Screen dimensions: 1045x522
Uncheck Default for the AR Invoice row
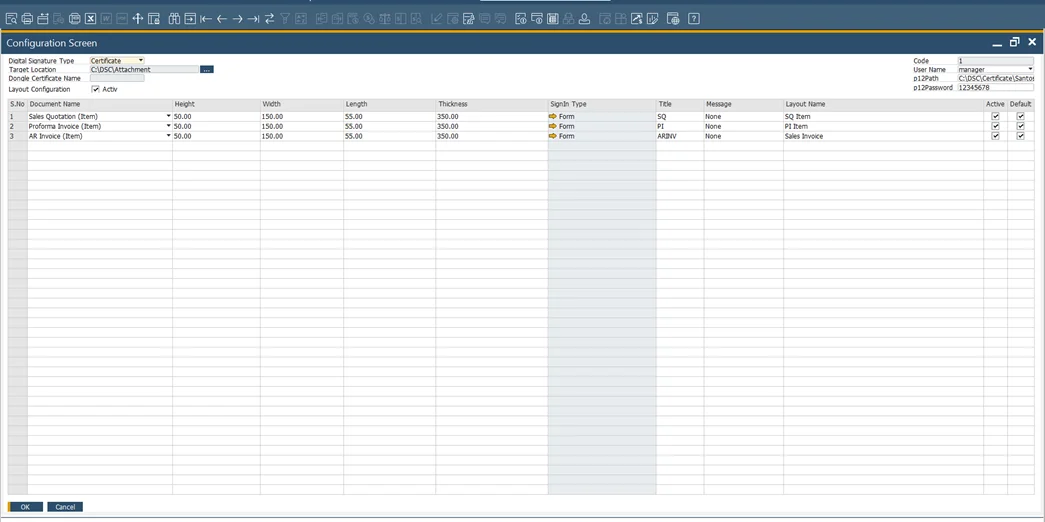[x=1020, y=136]
